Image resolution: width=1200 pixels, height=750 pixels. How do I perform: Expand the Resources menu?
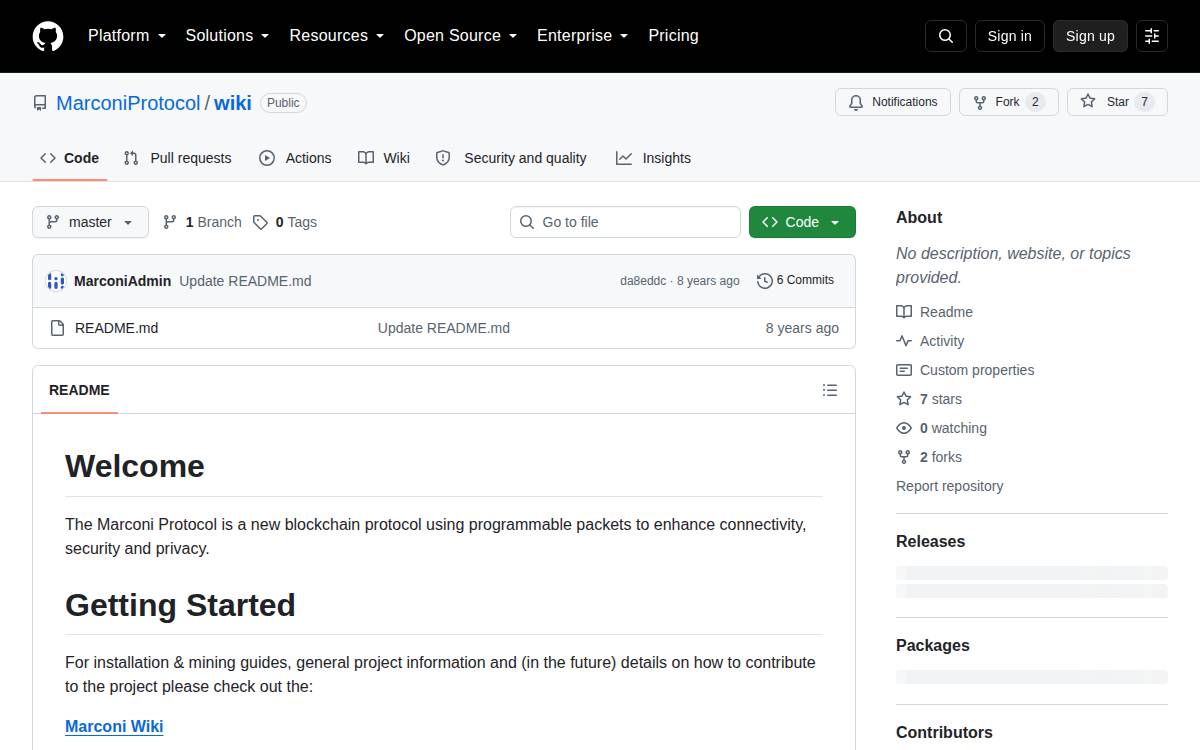tap(336, 36)
